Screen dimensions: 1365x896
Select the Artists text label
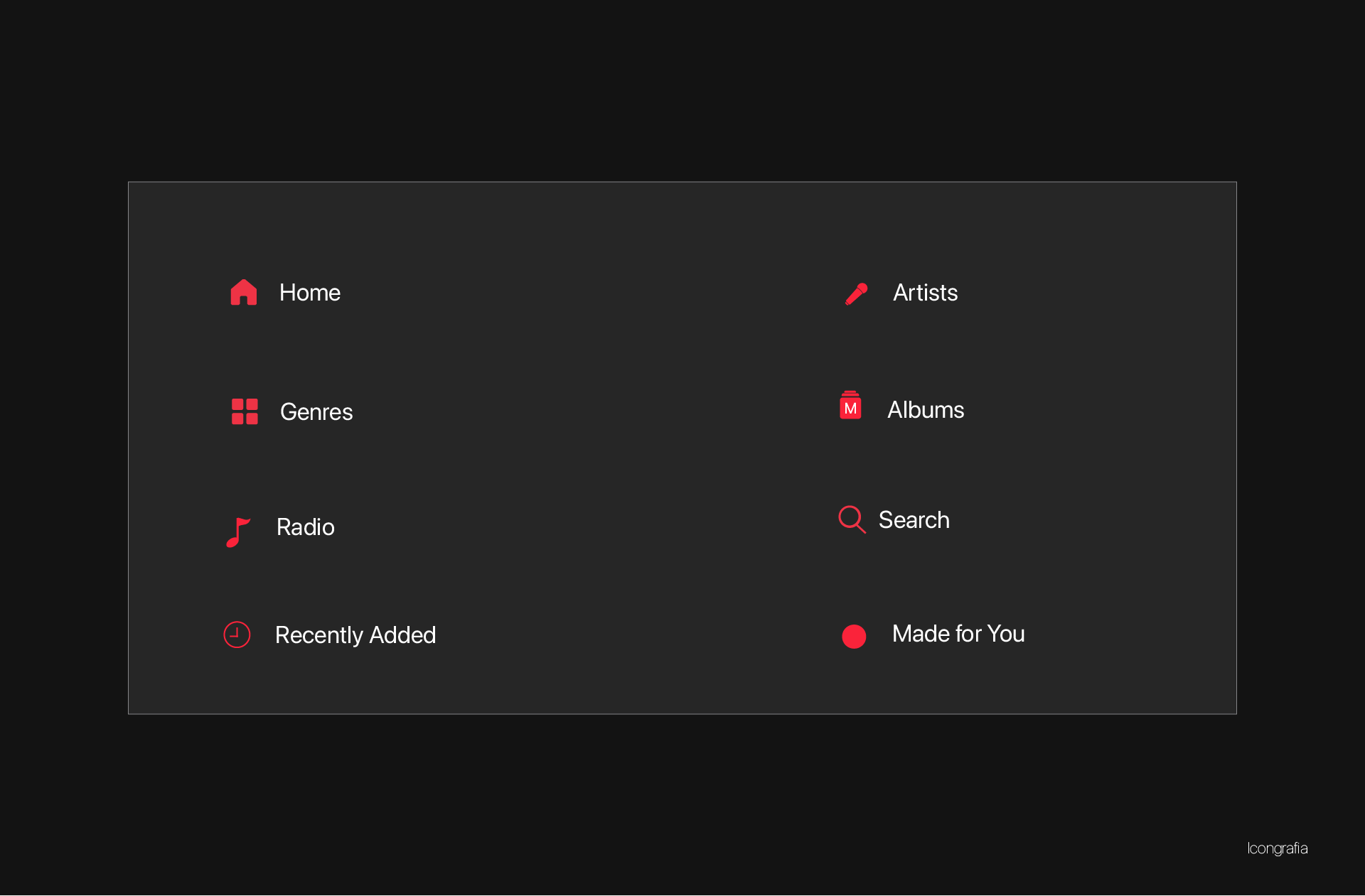[926, 292]
